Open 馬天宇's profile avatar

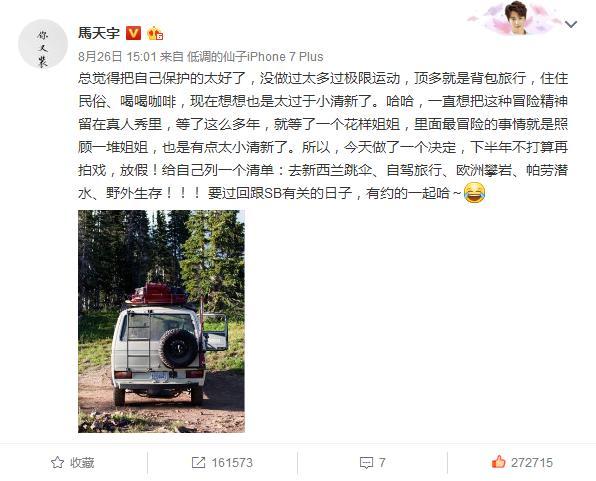click(43, 44)
